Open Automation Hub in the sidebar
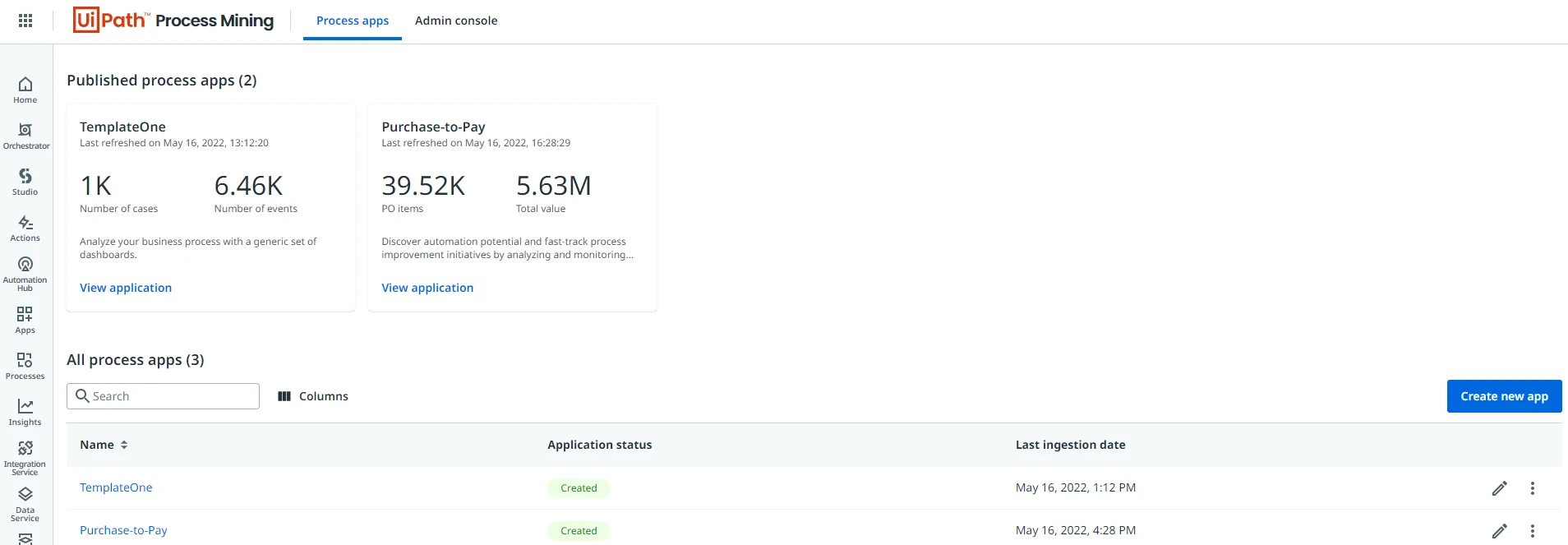This screenshot has height=545, width=1568. click(x=25, y=274)
